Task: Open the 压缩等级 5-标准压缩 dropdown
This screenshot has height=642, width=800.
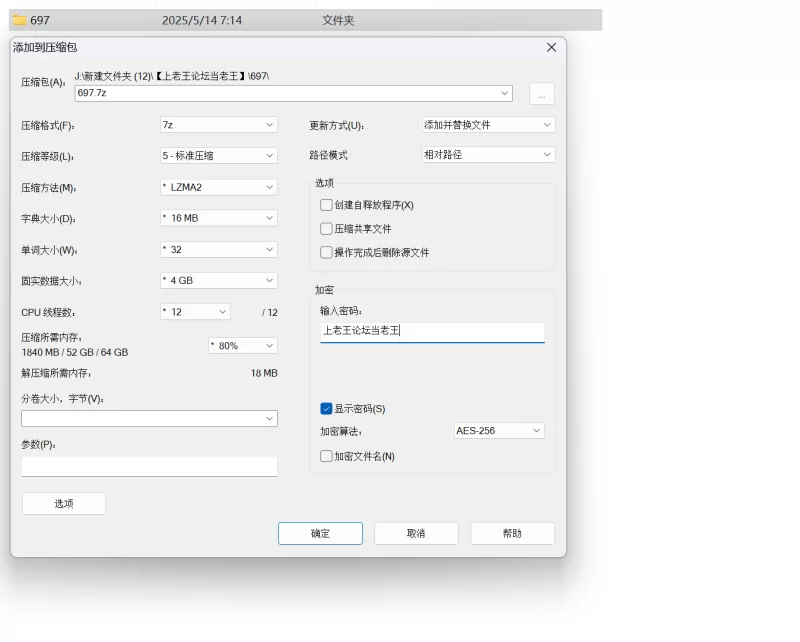Action: 218,156
